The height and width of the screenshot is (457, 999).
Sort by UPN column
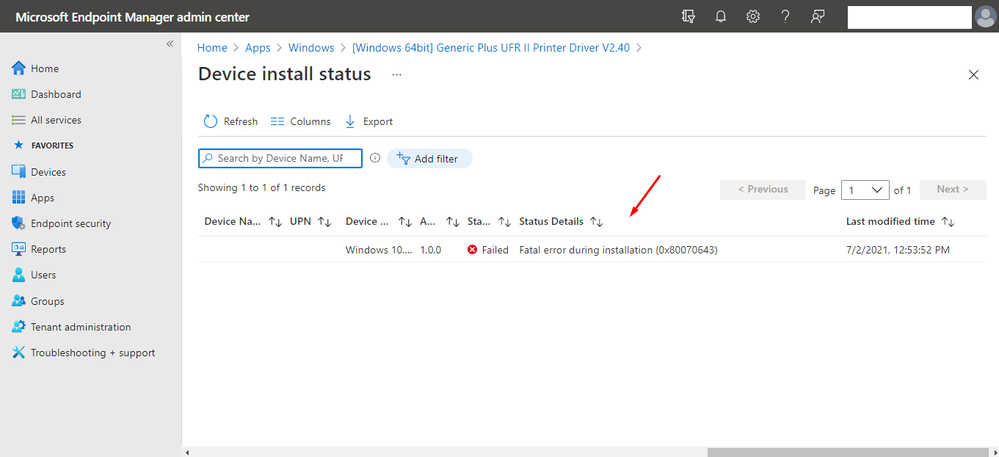(x=311, y=222)
